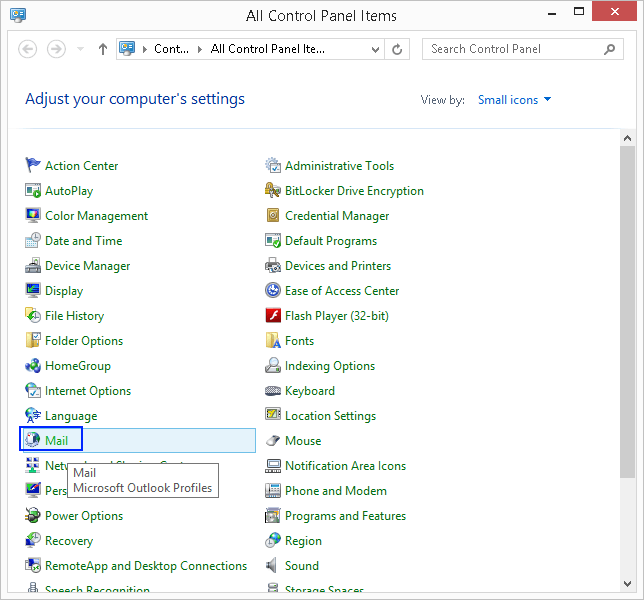644x600 pixels.
Task: Open the recent locations dropdown arrow
Action: 80,49
